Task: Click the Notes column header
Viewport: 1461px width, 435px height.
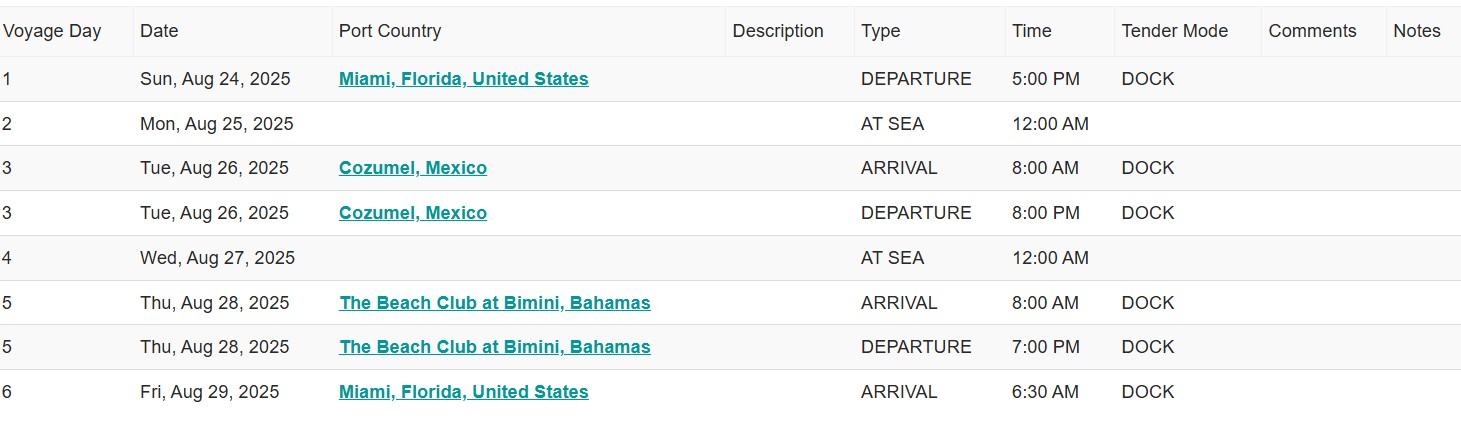Action: click(x=1417, y=31)
